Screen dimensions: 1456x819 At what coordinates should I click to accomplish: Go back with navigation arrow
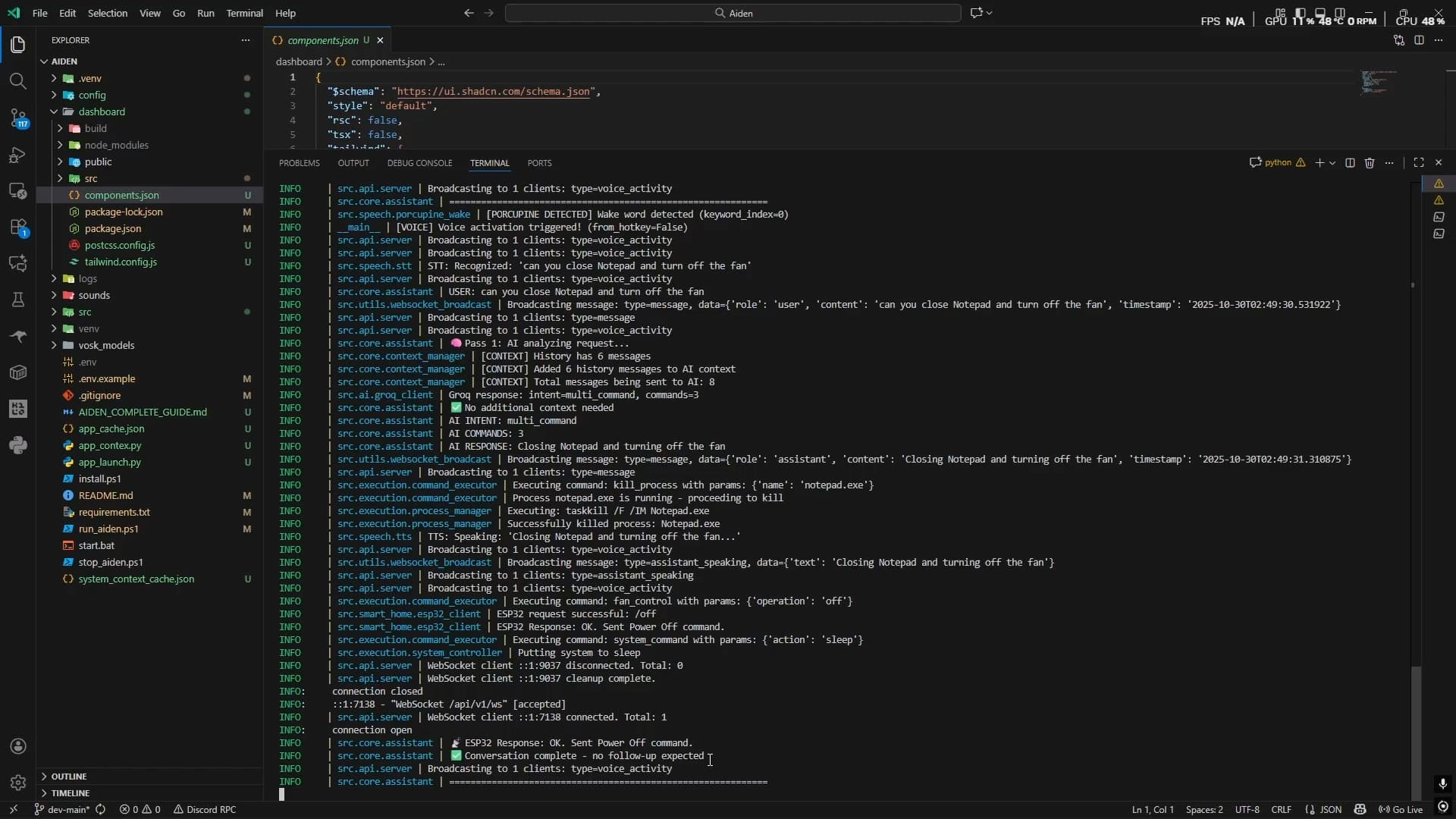tap(469, 13)
